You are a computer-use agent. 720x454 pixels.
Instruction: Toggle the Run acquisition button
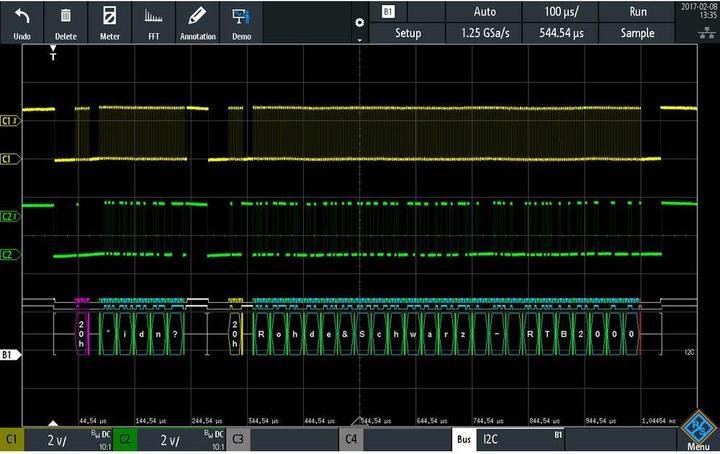[637, 12]
